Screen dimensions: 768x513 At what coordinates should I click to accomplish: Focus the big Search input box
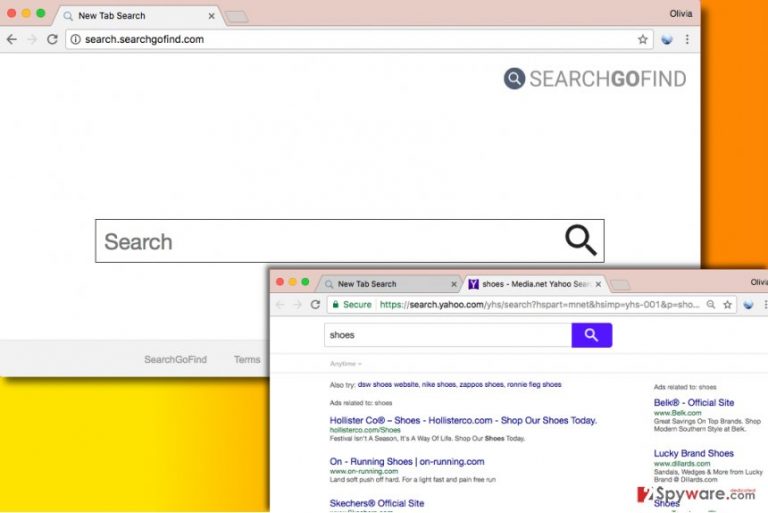[350, 241]
